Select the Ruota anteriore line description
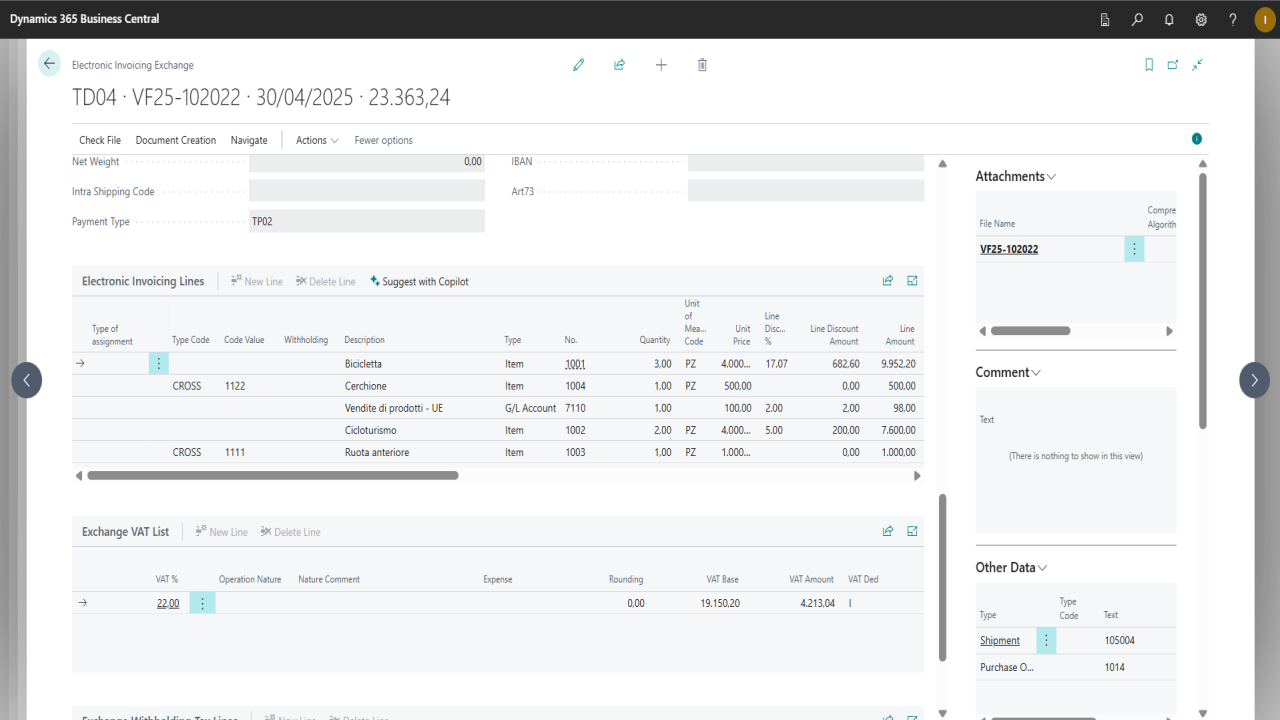This screenshot has width=1280, height=720. (377, 452)
